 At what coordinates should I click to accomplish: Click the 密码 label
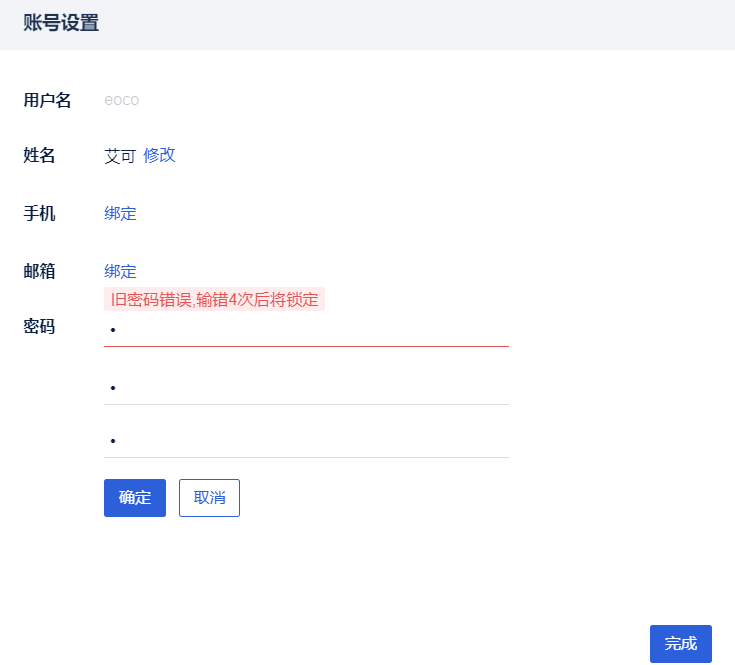pos(39,327)
